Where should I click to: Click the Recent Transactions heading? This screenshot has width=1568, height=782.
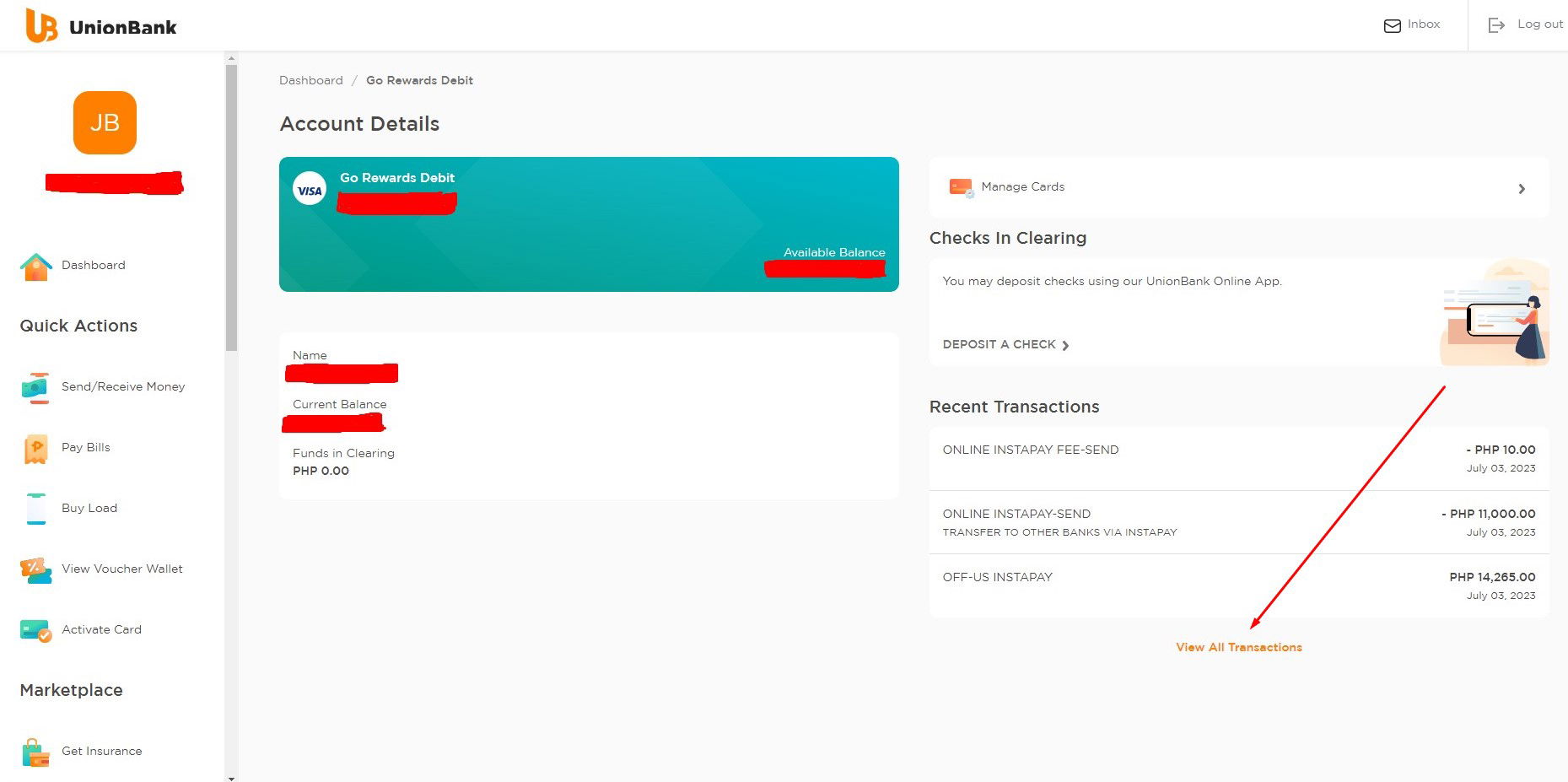click(1014, 407)
